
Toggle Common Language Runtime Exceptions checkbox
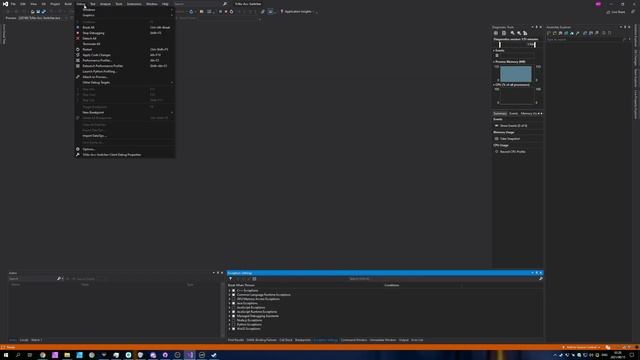(x=233, y=295)
